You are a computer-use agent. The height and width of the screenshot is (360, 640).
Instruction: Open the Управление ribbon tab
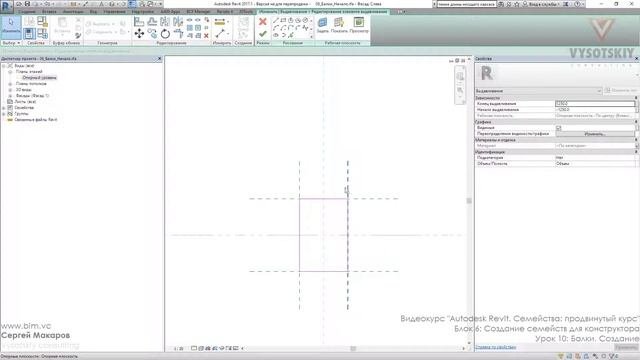tap(114, 12)
